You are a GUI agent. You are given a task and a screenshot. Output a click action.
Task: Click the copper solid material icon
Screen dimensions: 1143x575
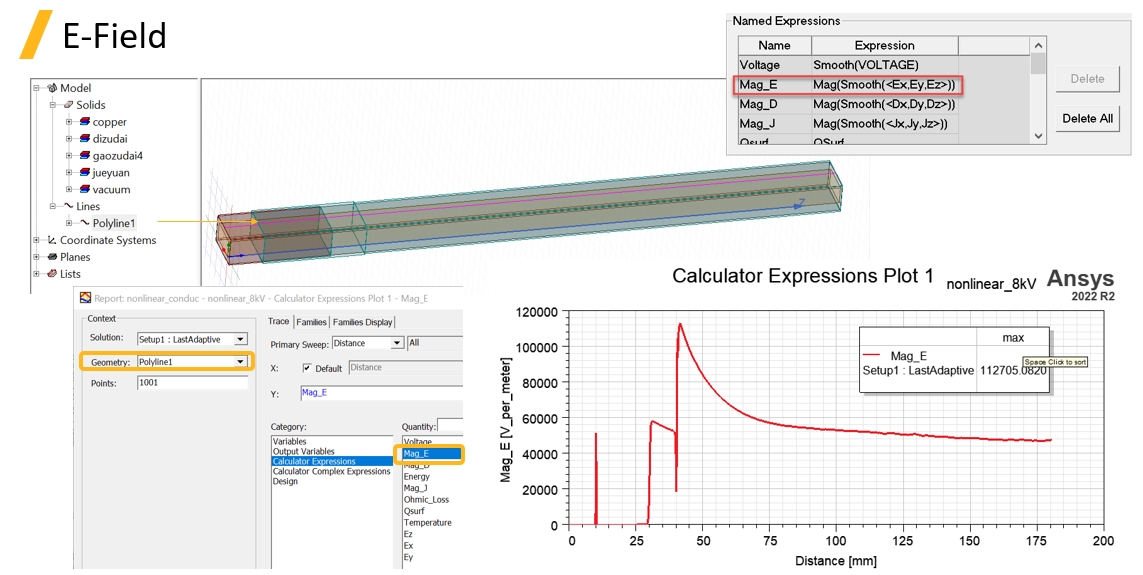[x=85, y=122]
